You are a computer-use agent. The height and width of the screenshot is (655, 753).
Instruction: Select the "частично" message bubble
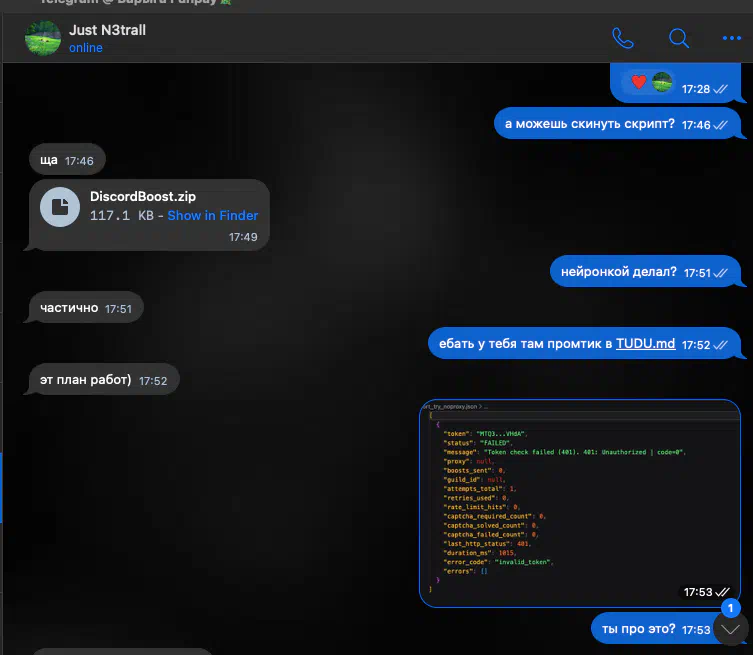(69, 308)
